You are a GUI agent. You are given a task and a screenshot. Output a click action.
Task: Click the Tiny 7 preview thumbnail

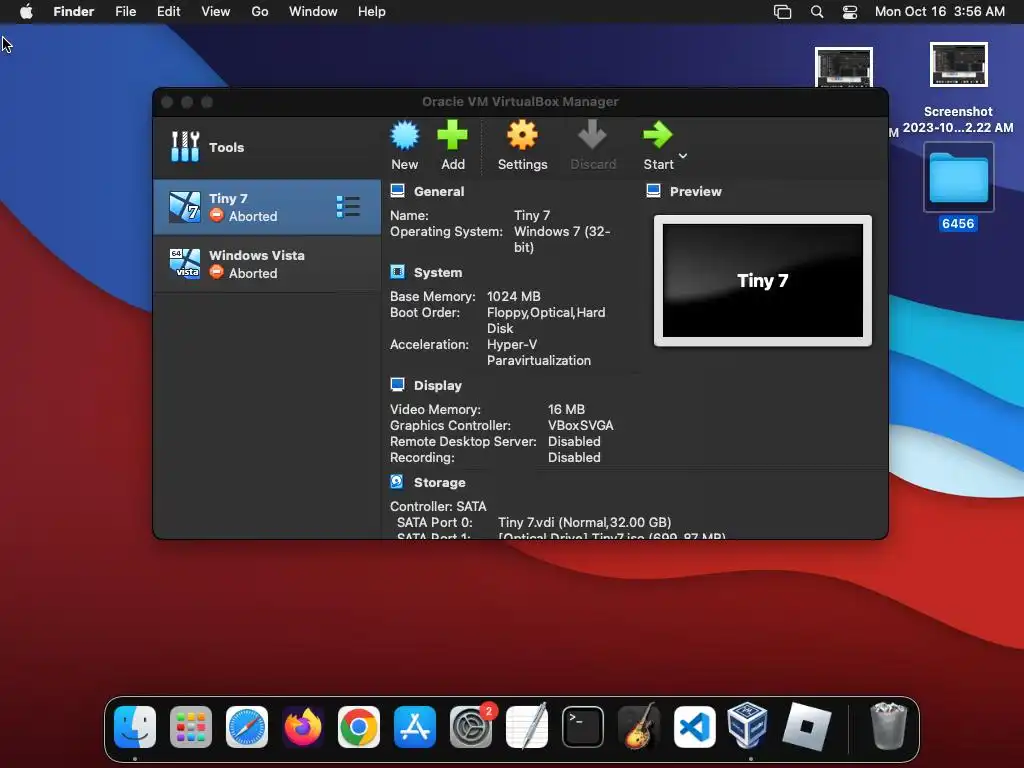point(763,281)
